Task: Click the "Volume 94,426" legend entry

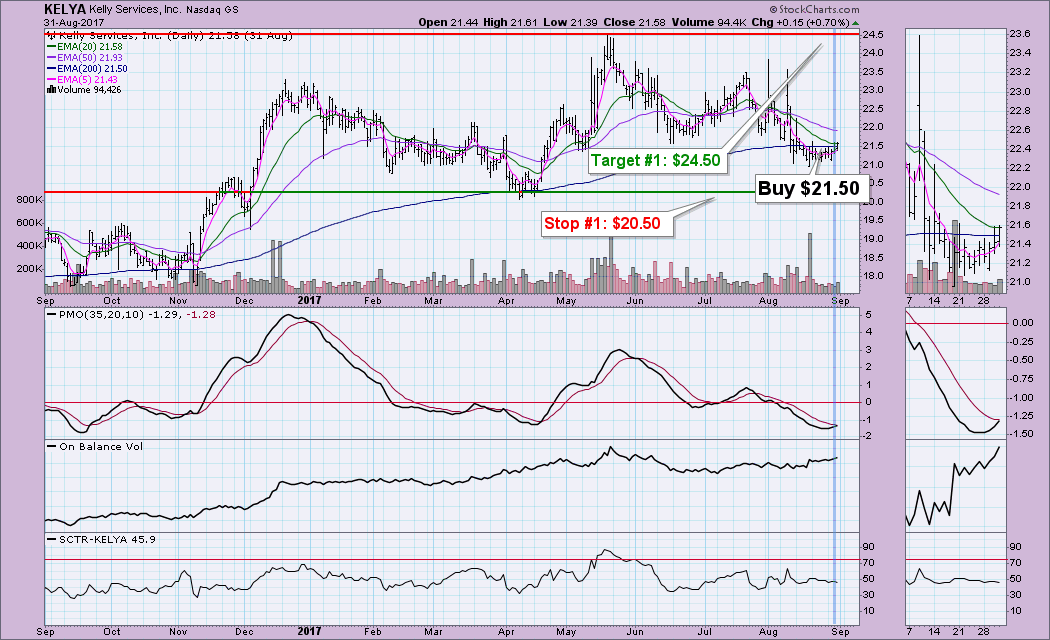Action: pyautogui.click(x=89, y=90)
